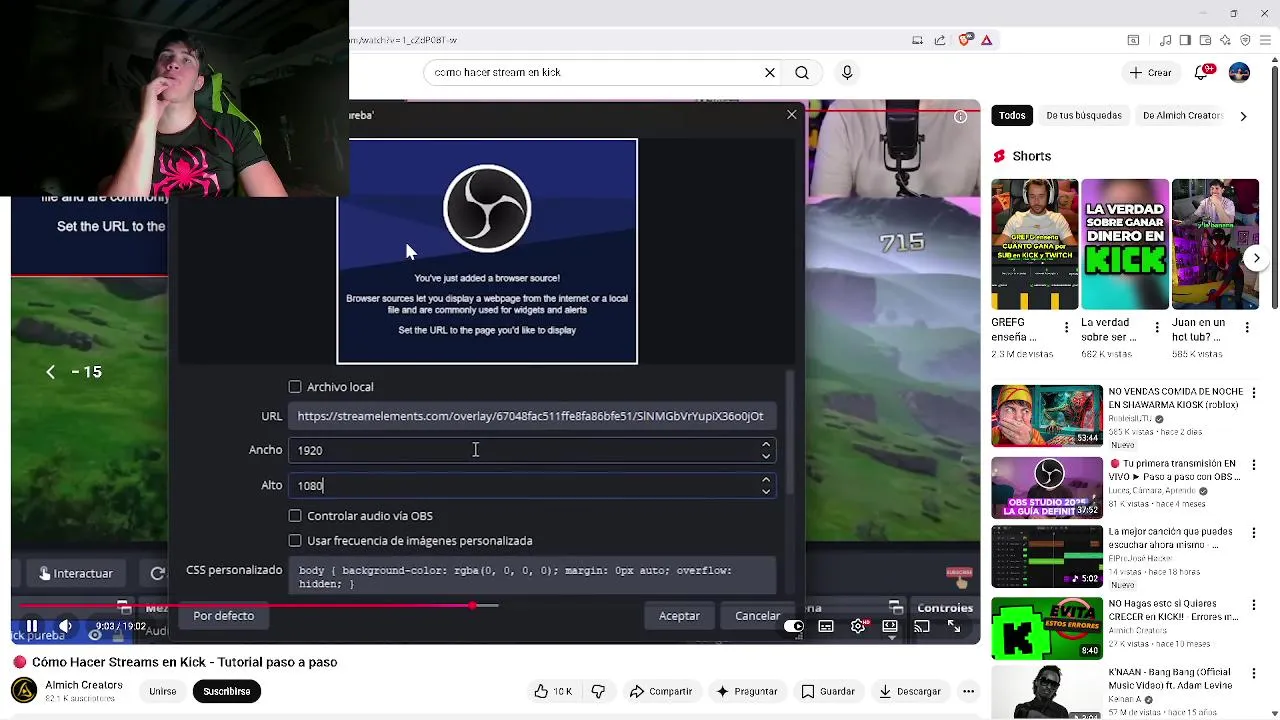Enable Controlar audio vía OBS checkbox
Image resolution: width=1280 pixels, height=720 pixels.
tap(295, 516)
